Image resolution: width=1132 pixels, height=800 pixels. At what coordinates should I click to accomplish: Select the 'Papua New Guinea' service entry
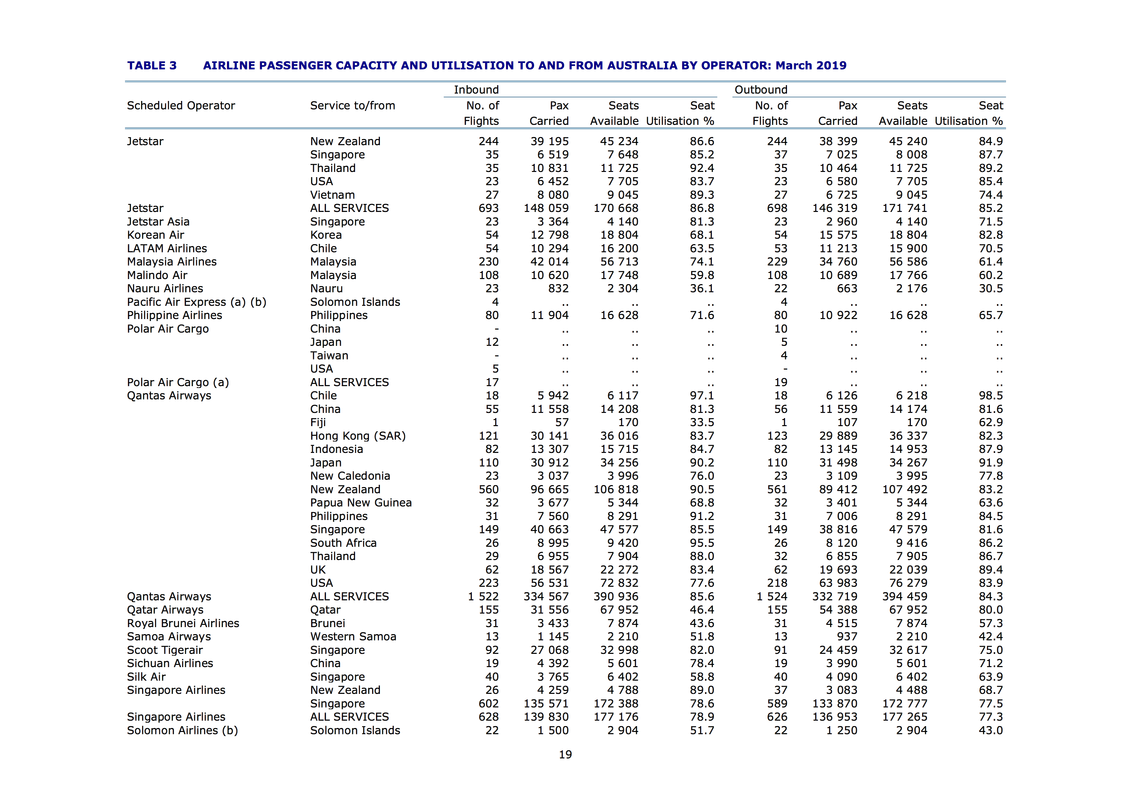click(361, 503)
